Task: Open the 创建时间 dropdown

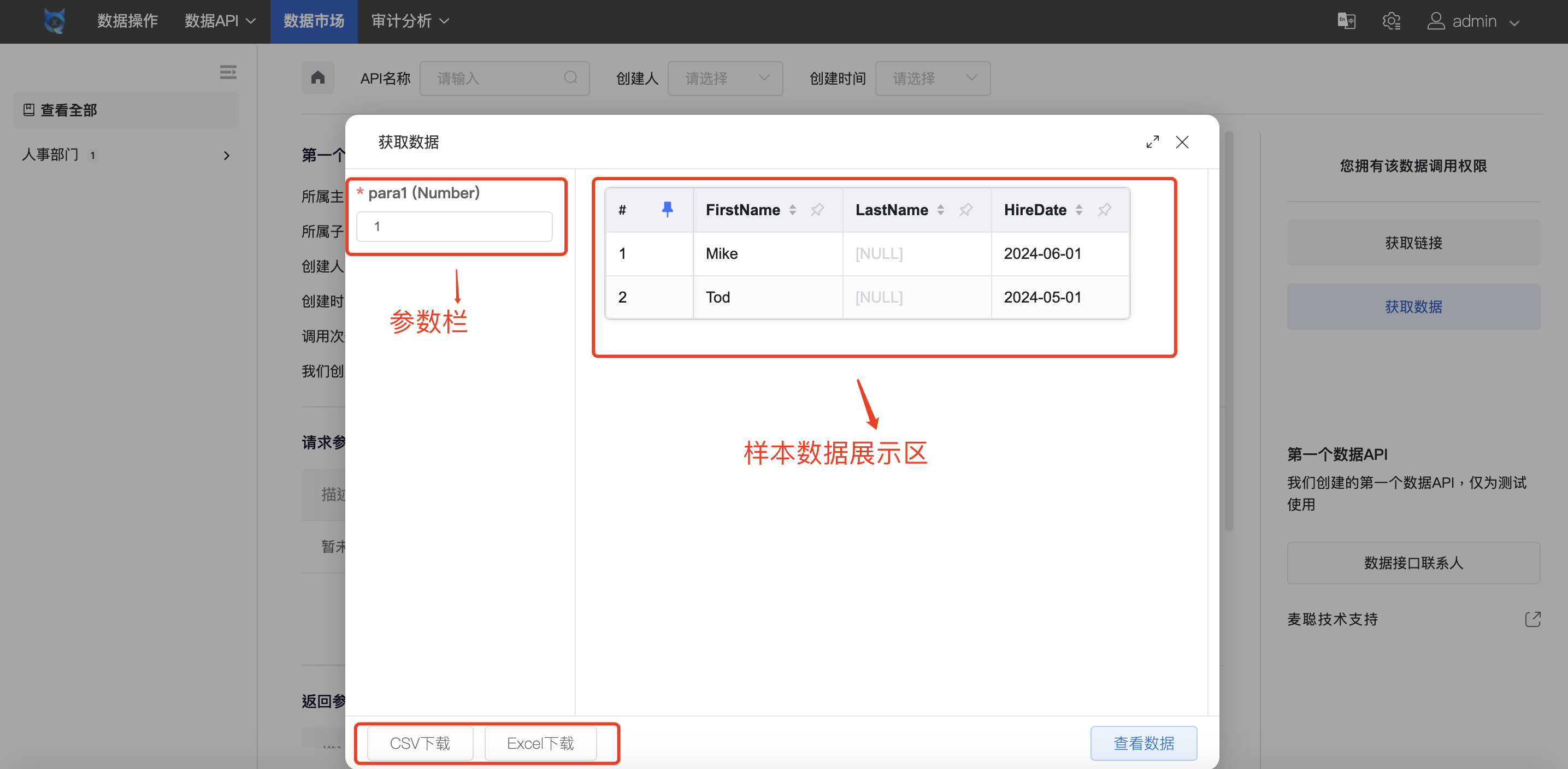Action: pos(933,78)
